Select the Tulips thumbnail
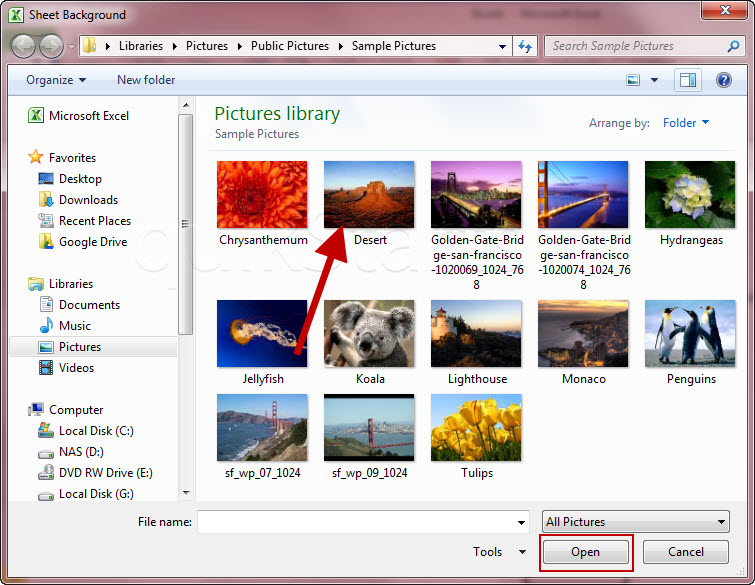Viewport: 755px width, 585px height. [x=476, y=428]
